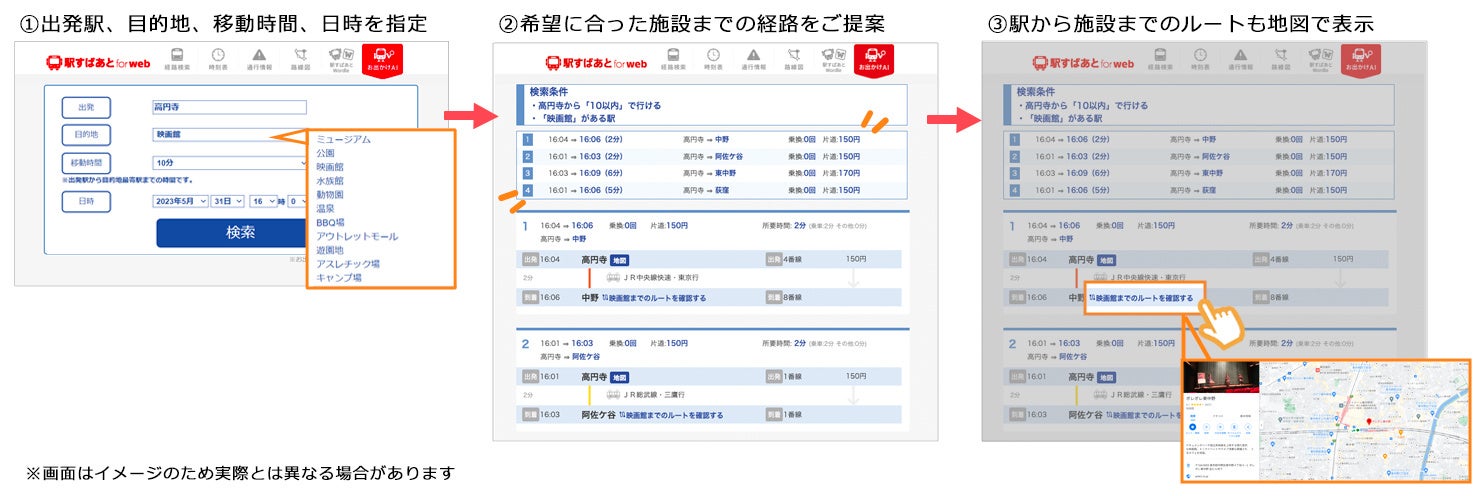
Task: Choose ミュージアム from destination list
Action: 343,140
